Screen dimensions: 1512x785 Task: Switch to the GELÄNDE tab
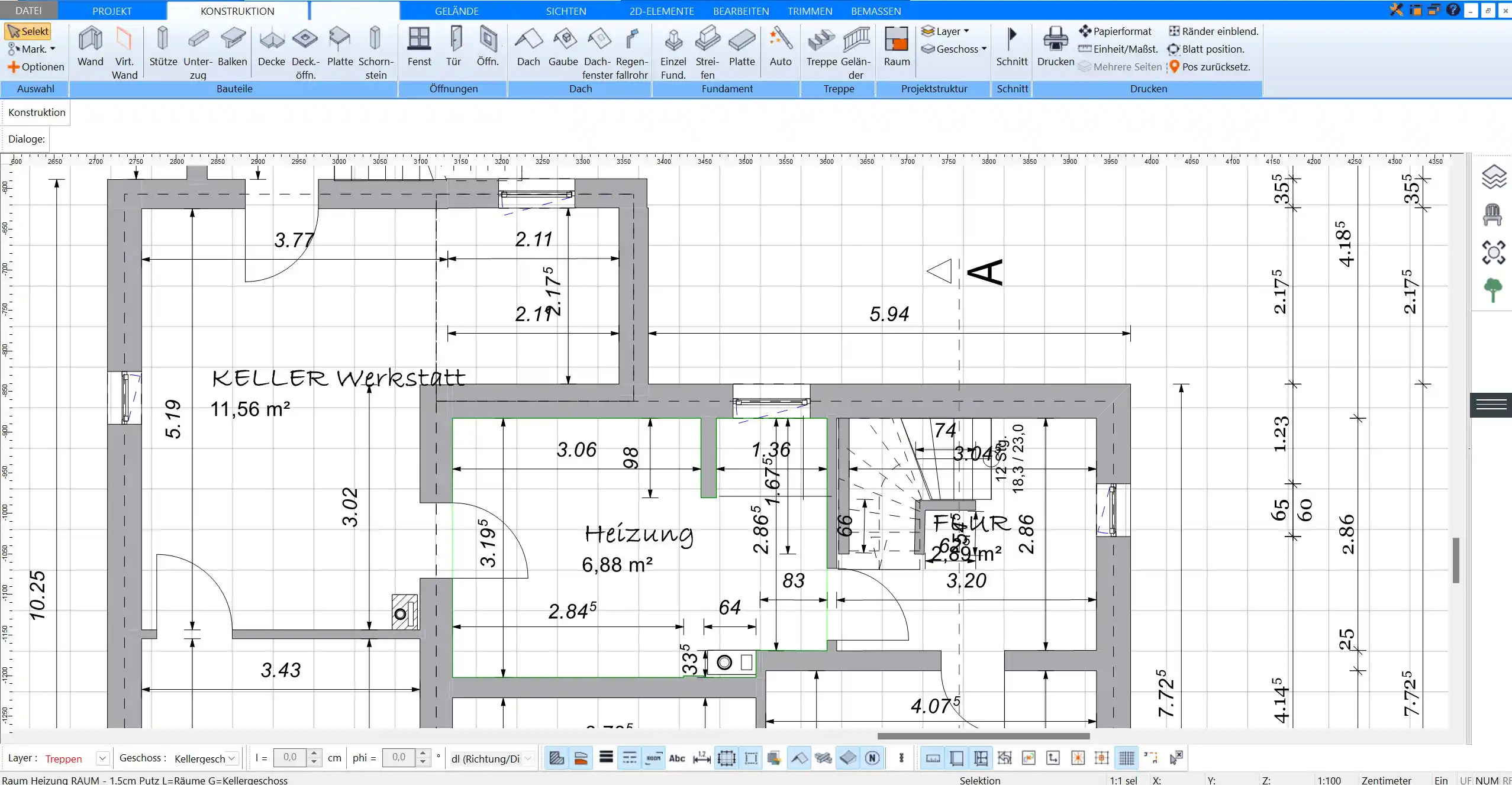pos(457,11)
